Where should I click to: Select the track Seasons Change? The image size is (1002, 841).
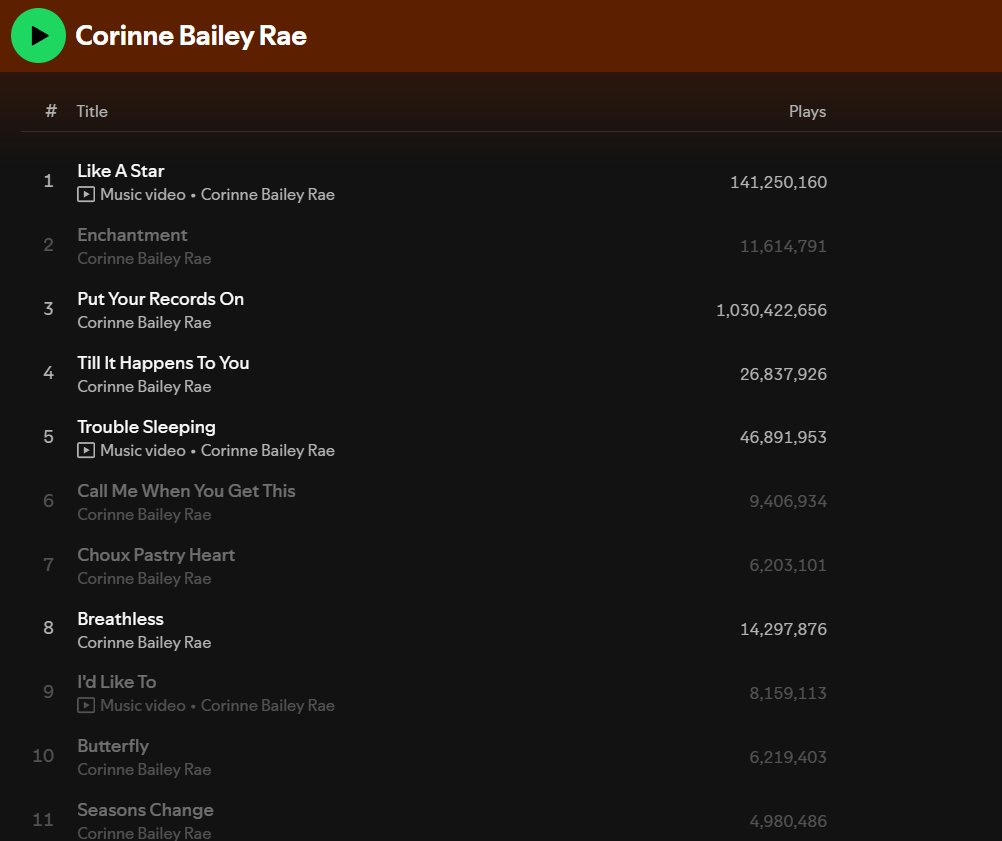(145, 810)
